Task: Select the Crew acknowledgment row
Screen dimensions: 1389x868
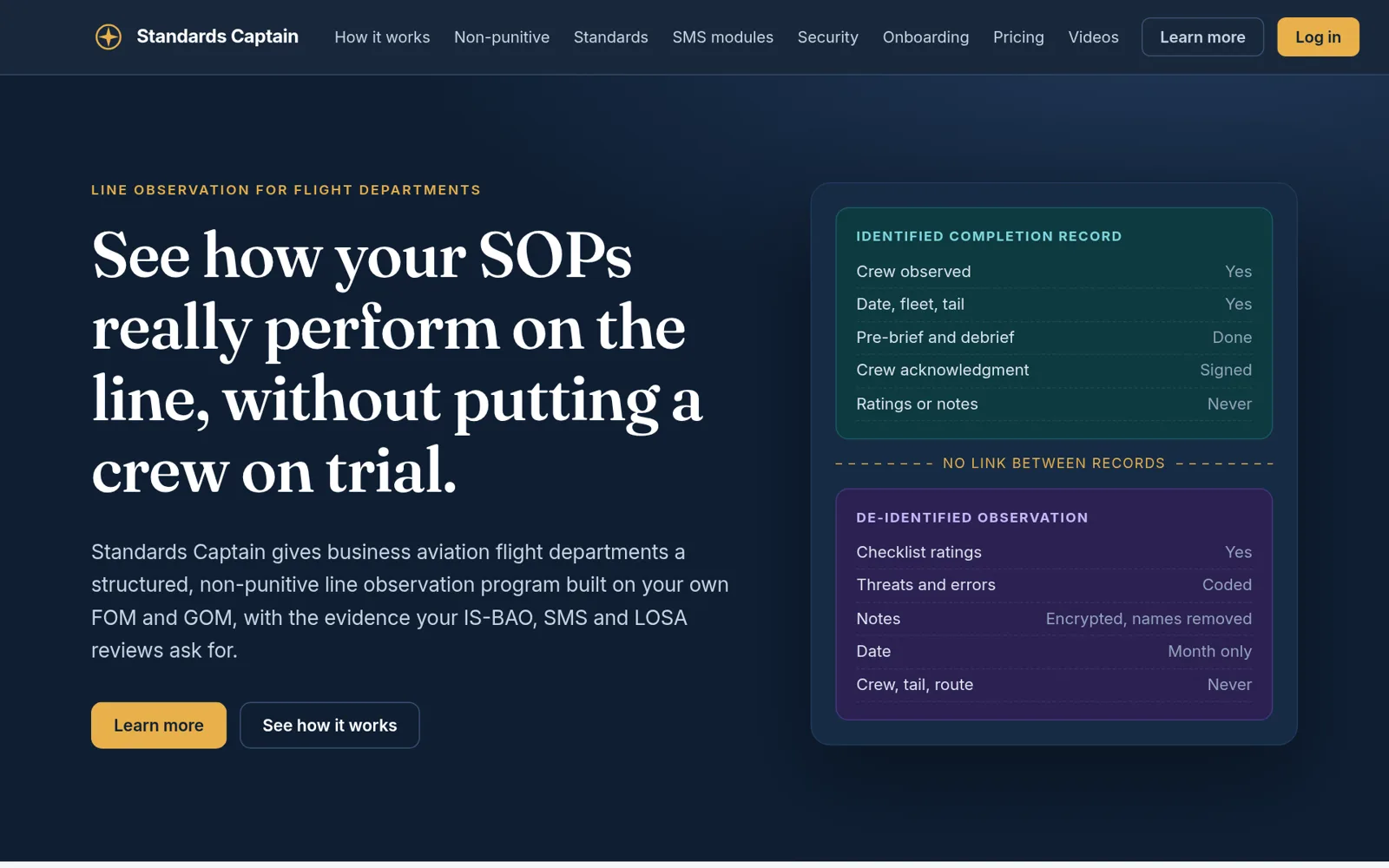Action: point(1054,371)
